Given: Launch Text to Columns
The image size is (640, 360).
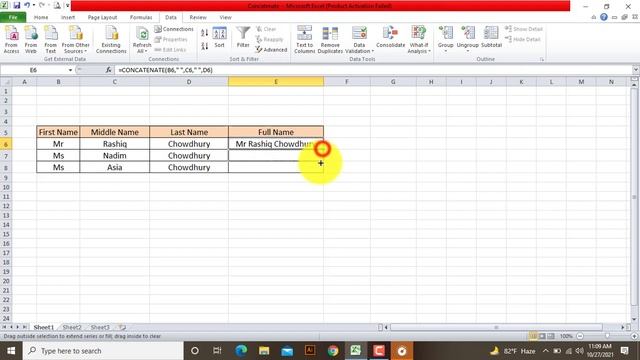Looking at the screenshot, I should (304, 39).
